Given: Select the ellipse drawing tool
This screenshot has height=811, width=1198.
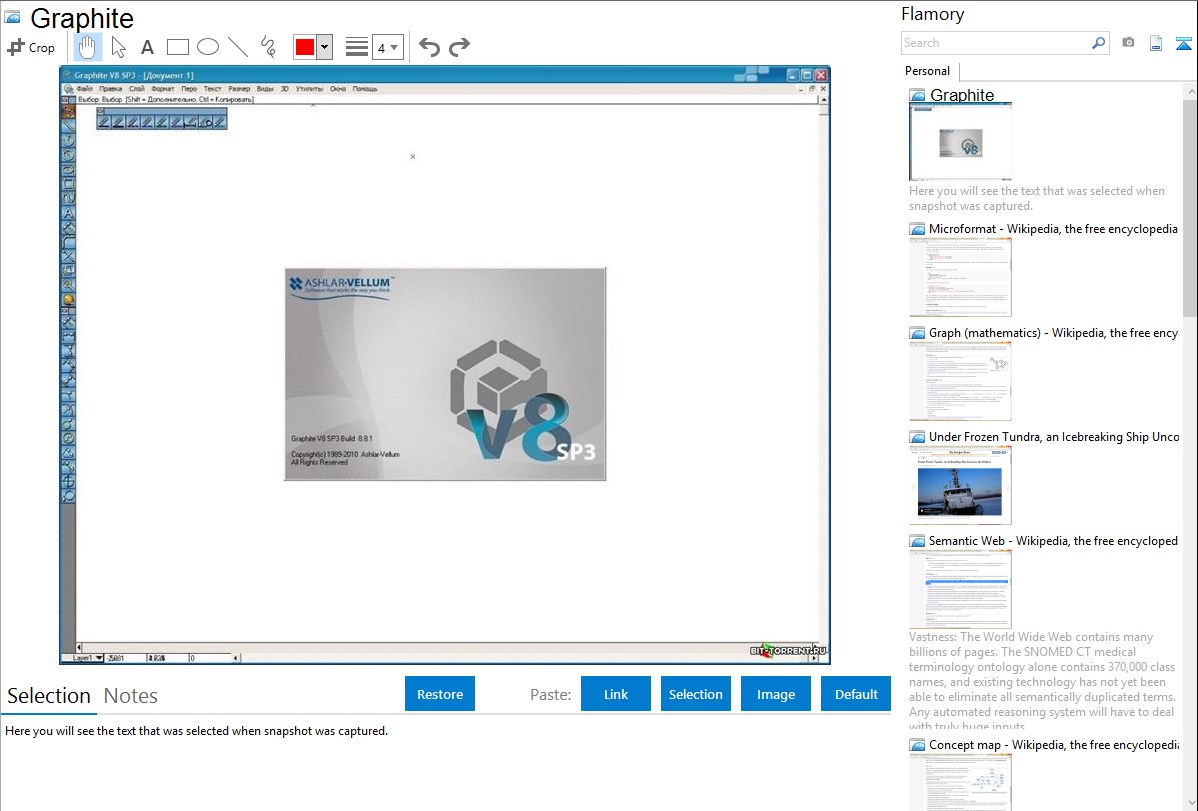Looking at the screenshot, I should pyautogui.click(x=208, y=47).
